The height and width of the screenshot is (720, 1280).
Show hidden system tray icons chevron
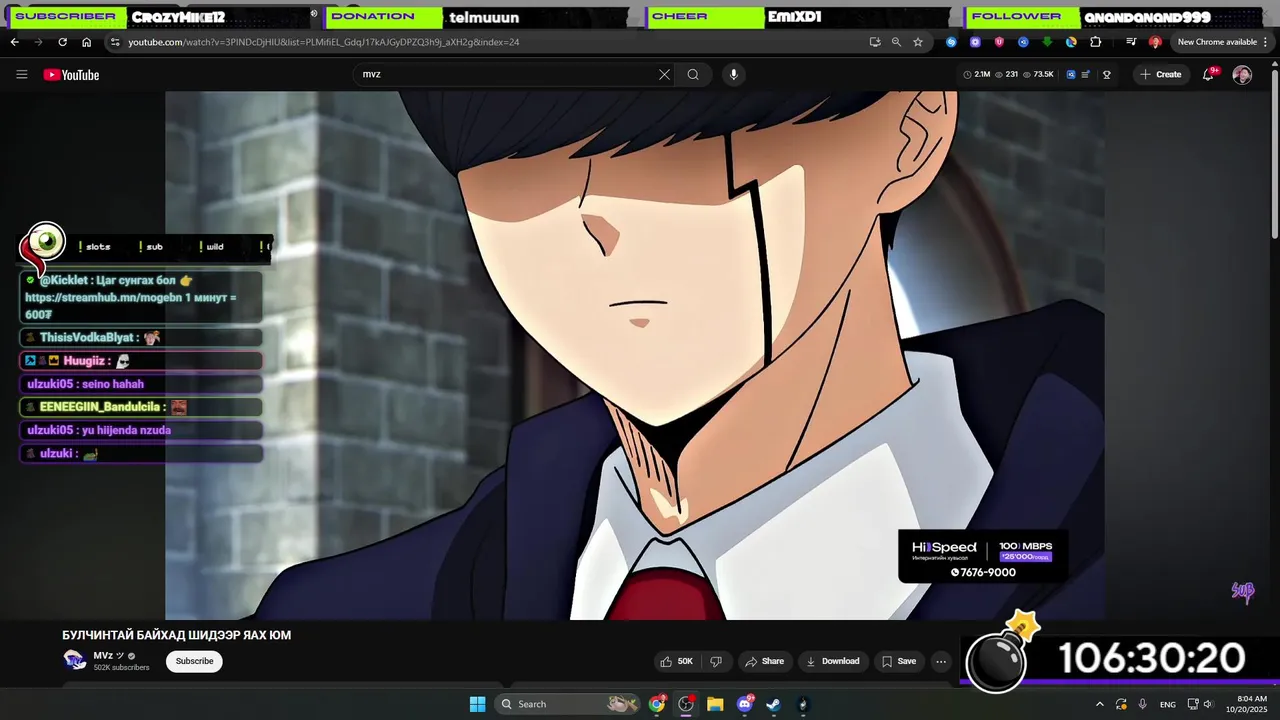click(1100, 704)
